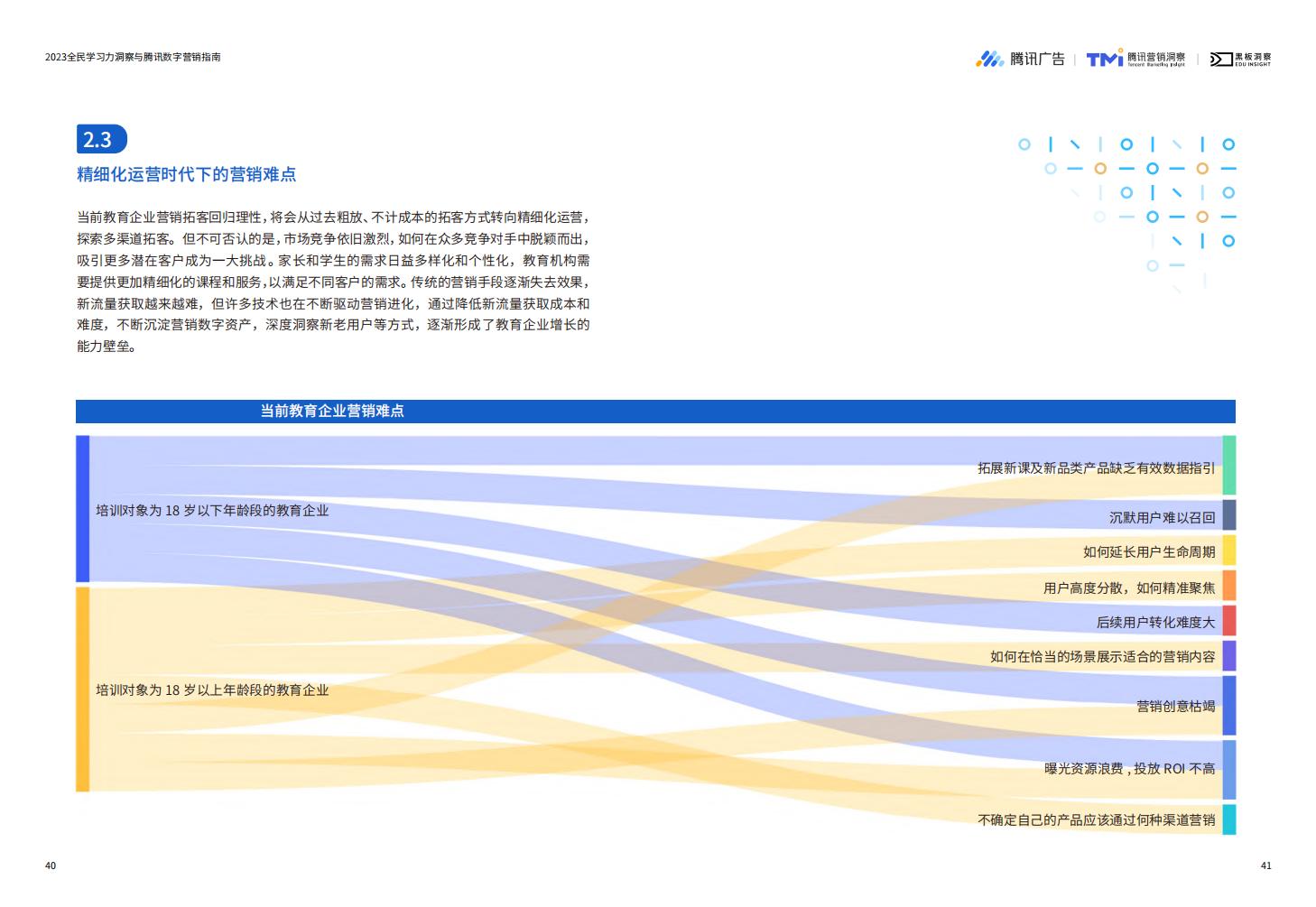Click the red bar beside 后续用户转化难度大
Image resolution: width=1316 pixels, height=907 pixels.
1228,621
